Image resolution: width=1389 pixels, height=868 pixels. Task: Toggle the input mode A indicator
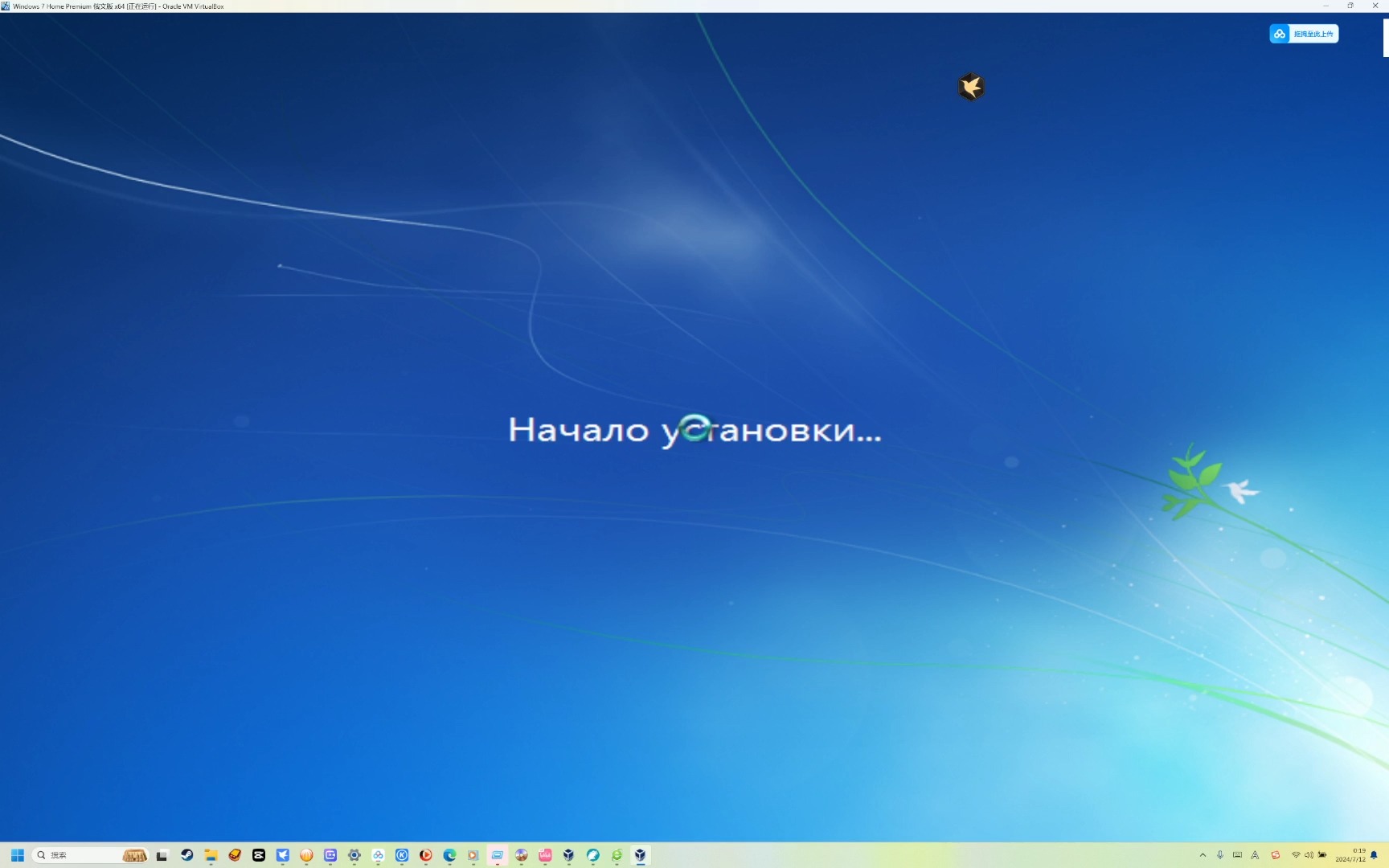(1255, 855)
